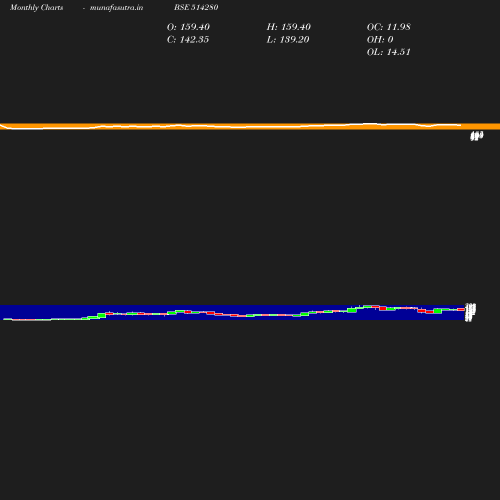Select the 'OH: 0' value

tap(380, 40)
